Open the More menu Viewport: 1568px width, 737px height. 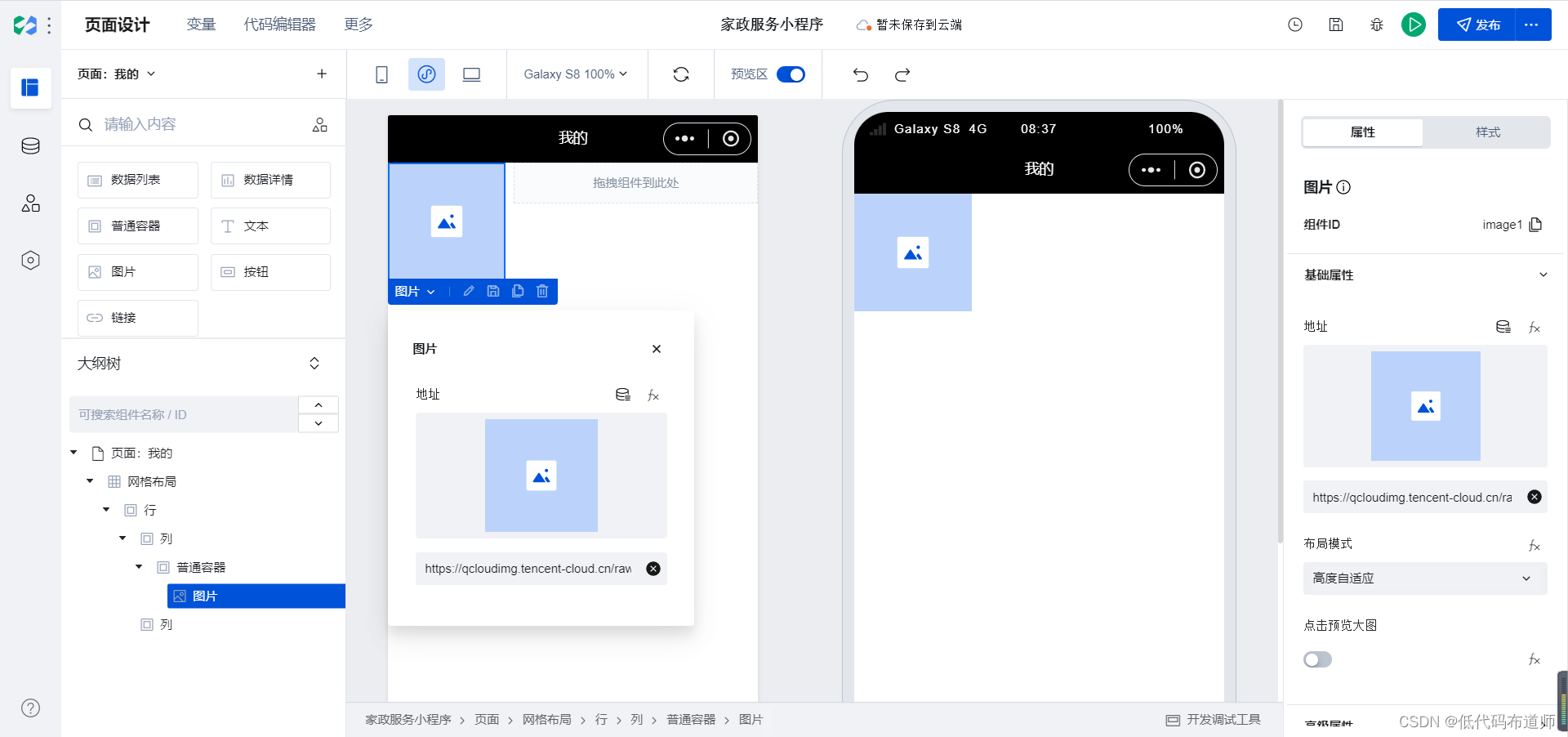coord(359,25)
